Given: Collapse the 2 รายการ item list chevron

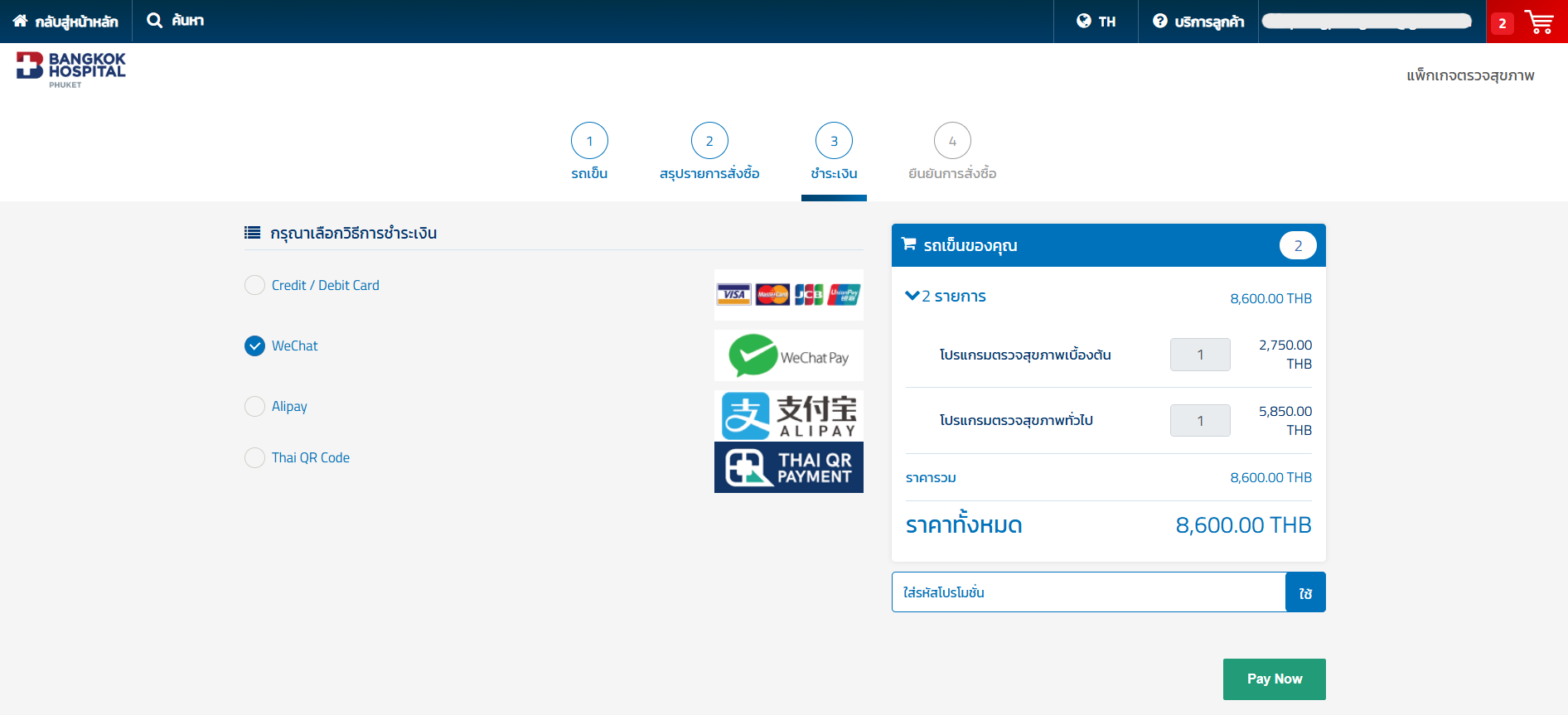Looking at the screenshot, I should click(912, 296).
